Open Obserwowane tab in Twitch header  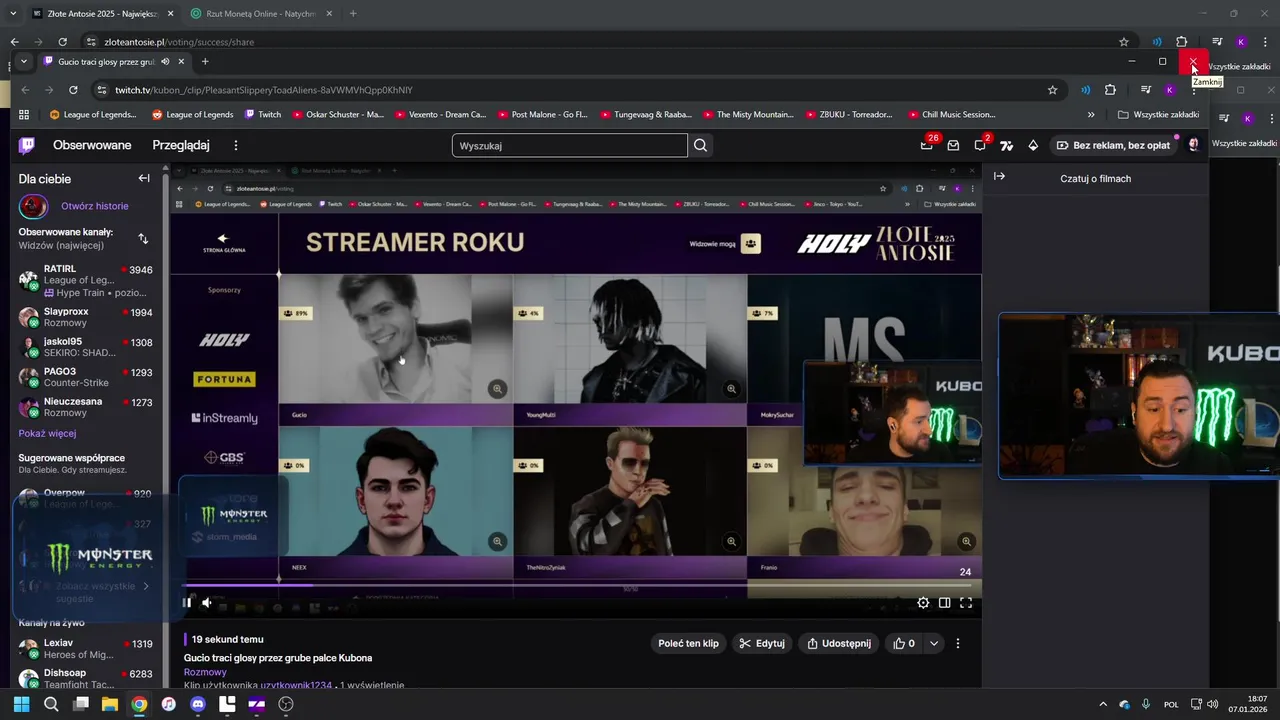click(92, 145)
